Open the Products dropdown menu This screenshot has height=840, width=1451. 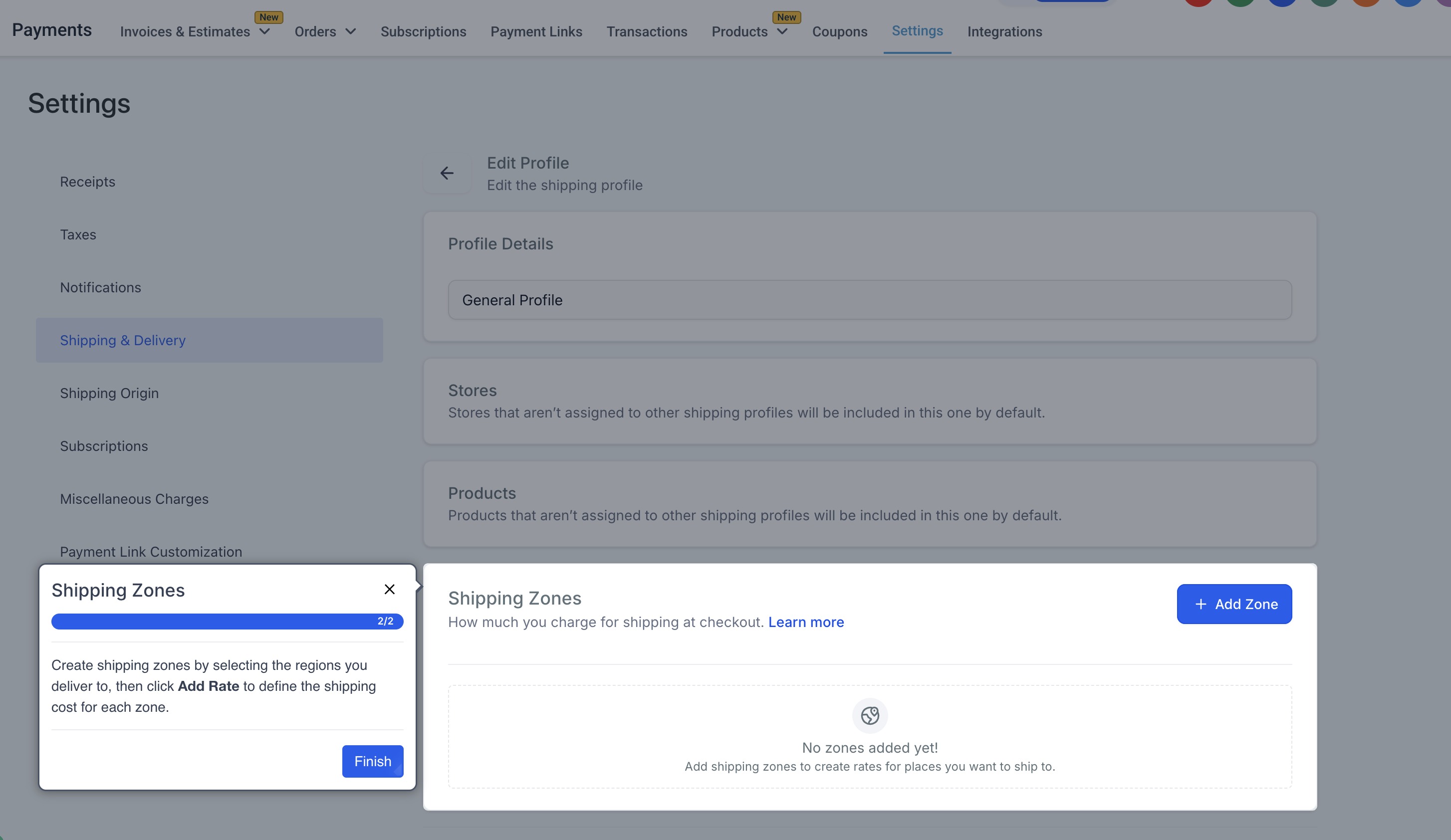[x=782, y=31]
